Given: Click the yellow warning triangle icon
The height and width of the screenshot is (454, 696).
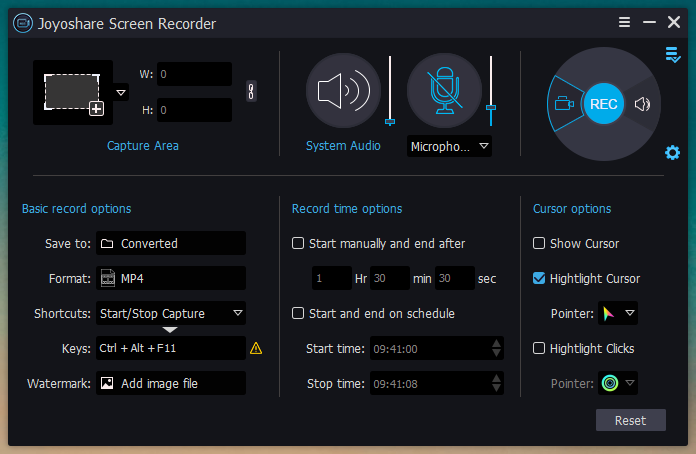Looking at the screenshot, I should (256, 348).
